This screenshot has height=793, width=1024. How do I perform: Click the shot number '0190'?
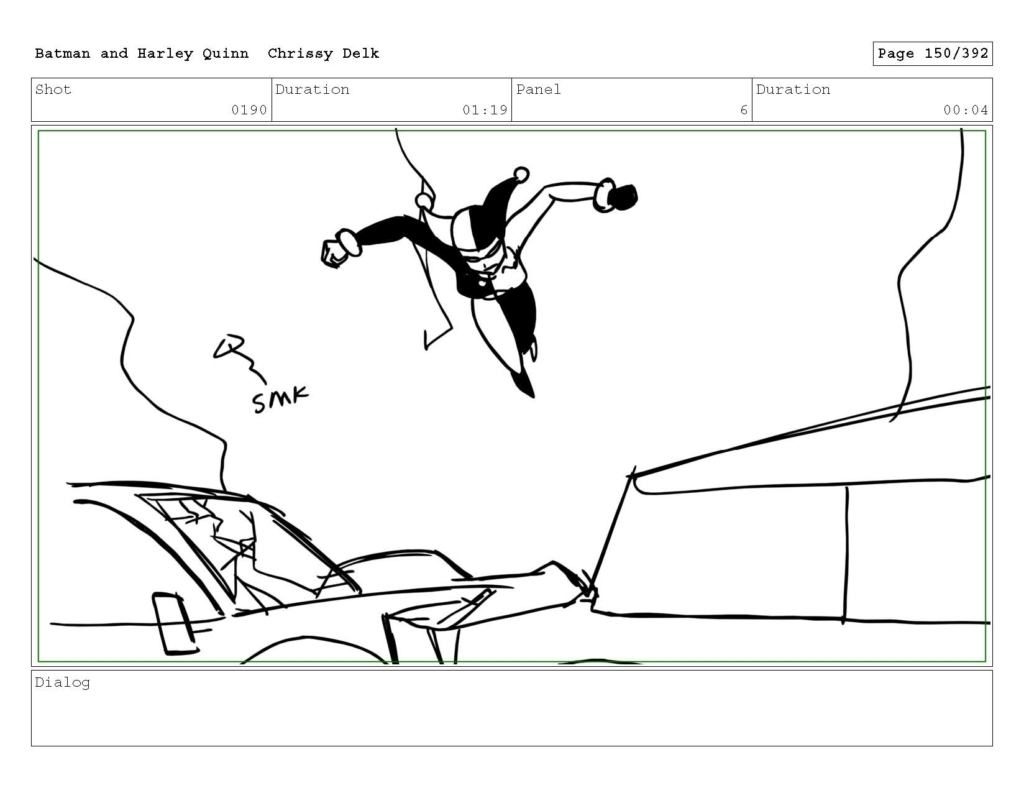(x=249, y=110)
